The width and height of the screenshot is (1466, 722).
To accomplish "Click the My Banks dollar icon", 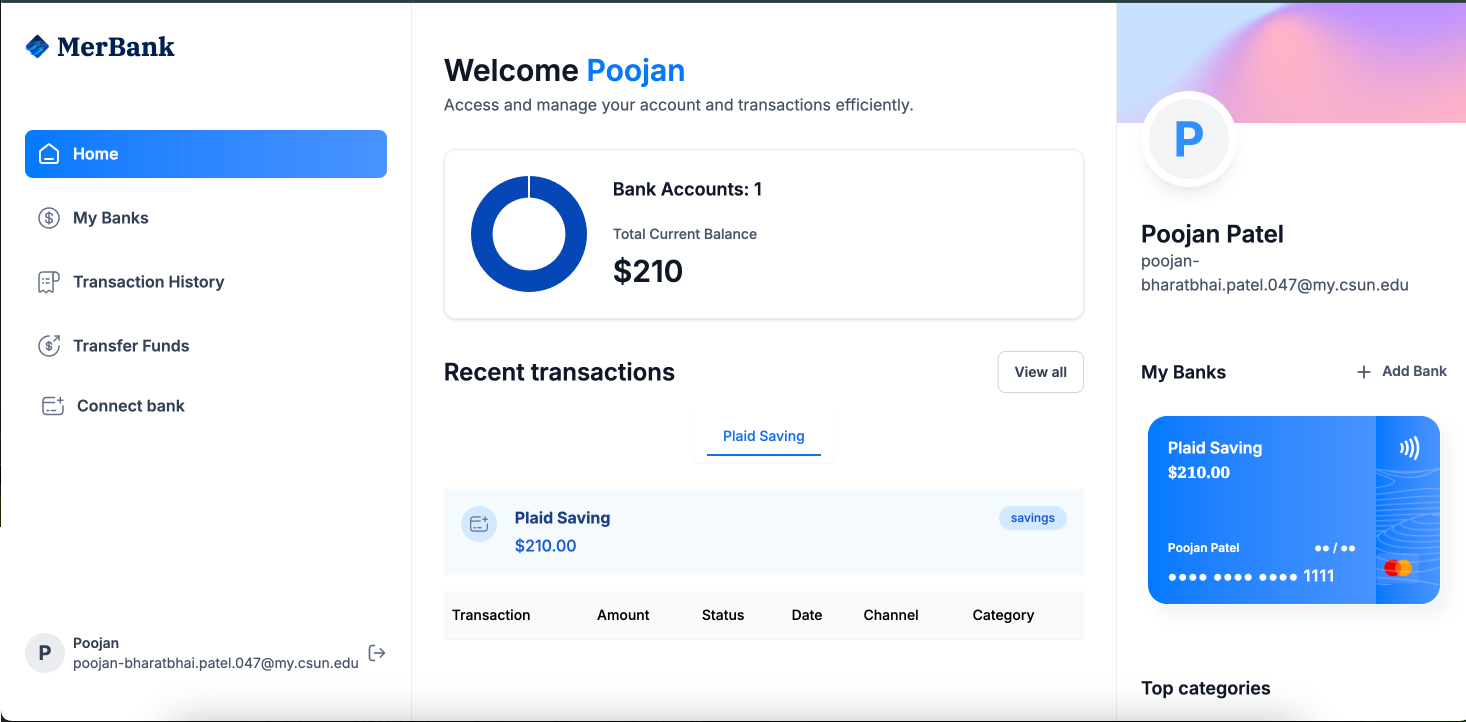I will pyautogui.click(x=48, y=217).
